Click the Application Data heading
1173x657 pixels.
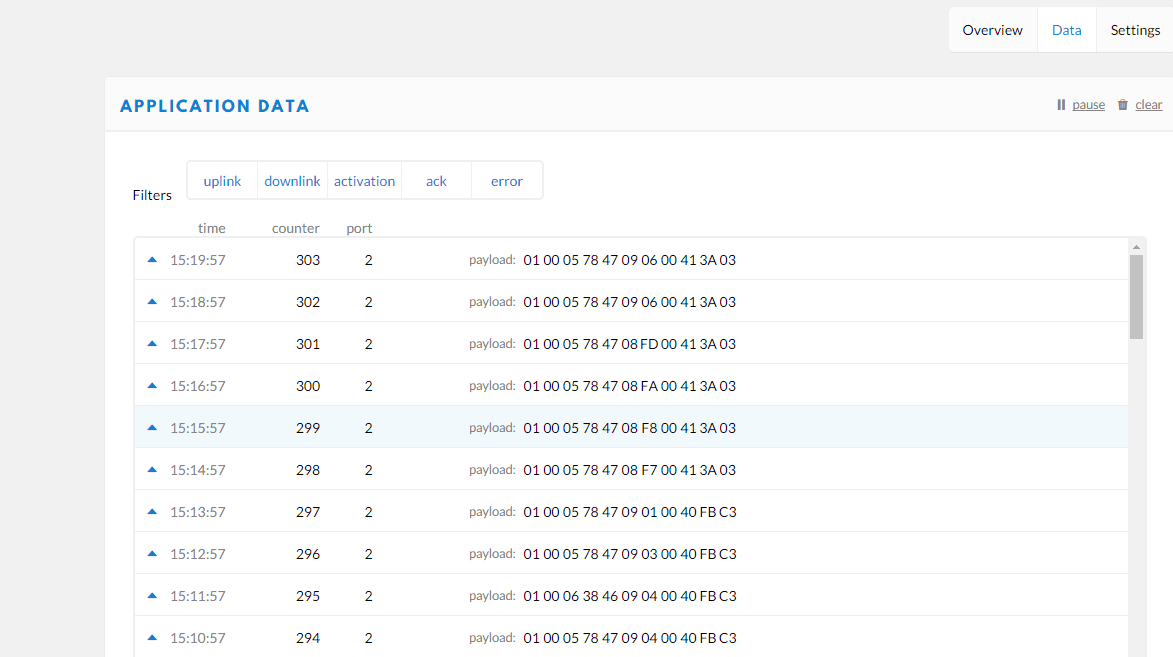[x=215, y=106]
